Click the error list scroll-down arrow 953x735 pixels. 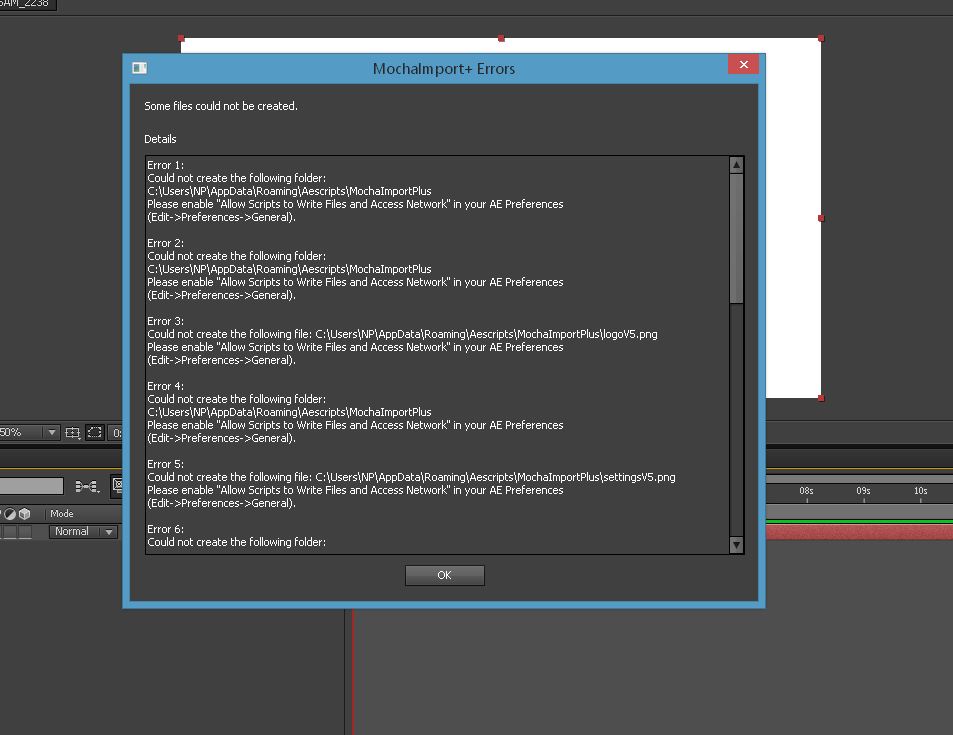(x=736, y=545)
